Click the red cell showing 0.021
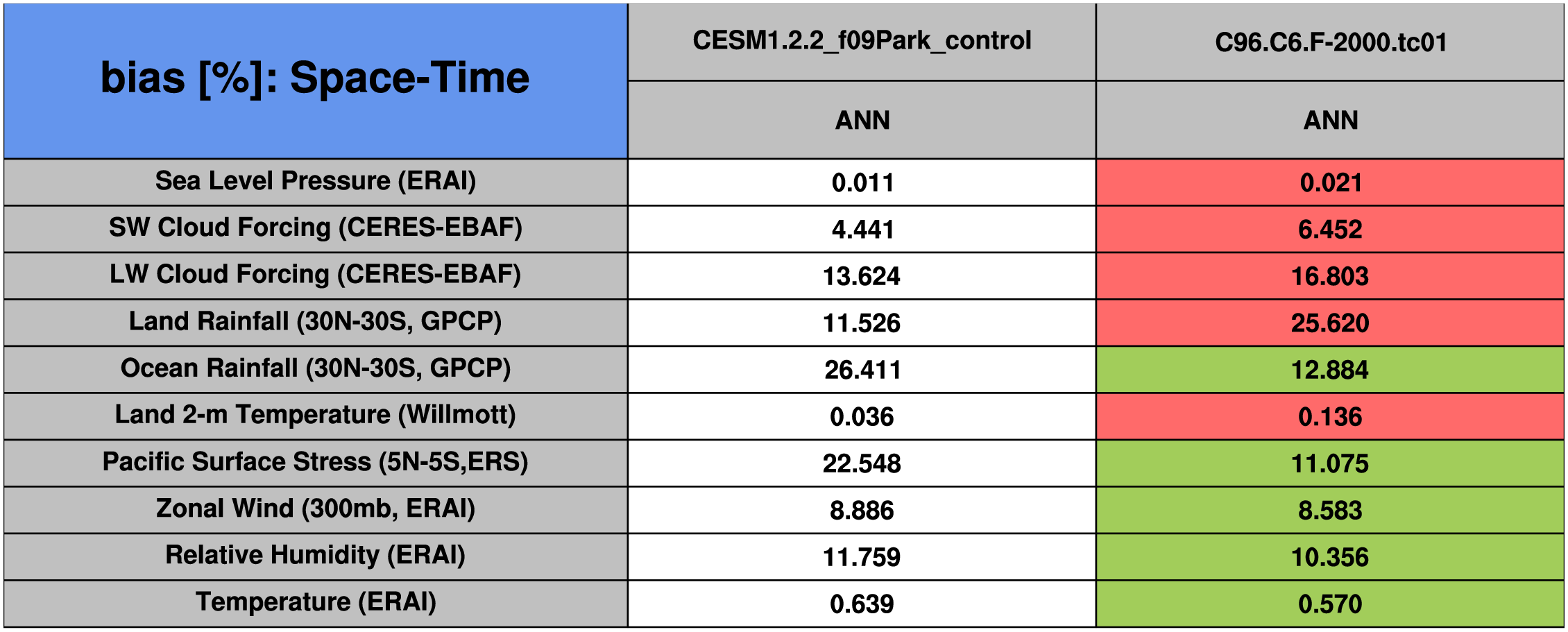Screen dimensions: 1568x632 tap(1330, 182)
